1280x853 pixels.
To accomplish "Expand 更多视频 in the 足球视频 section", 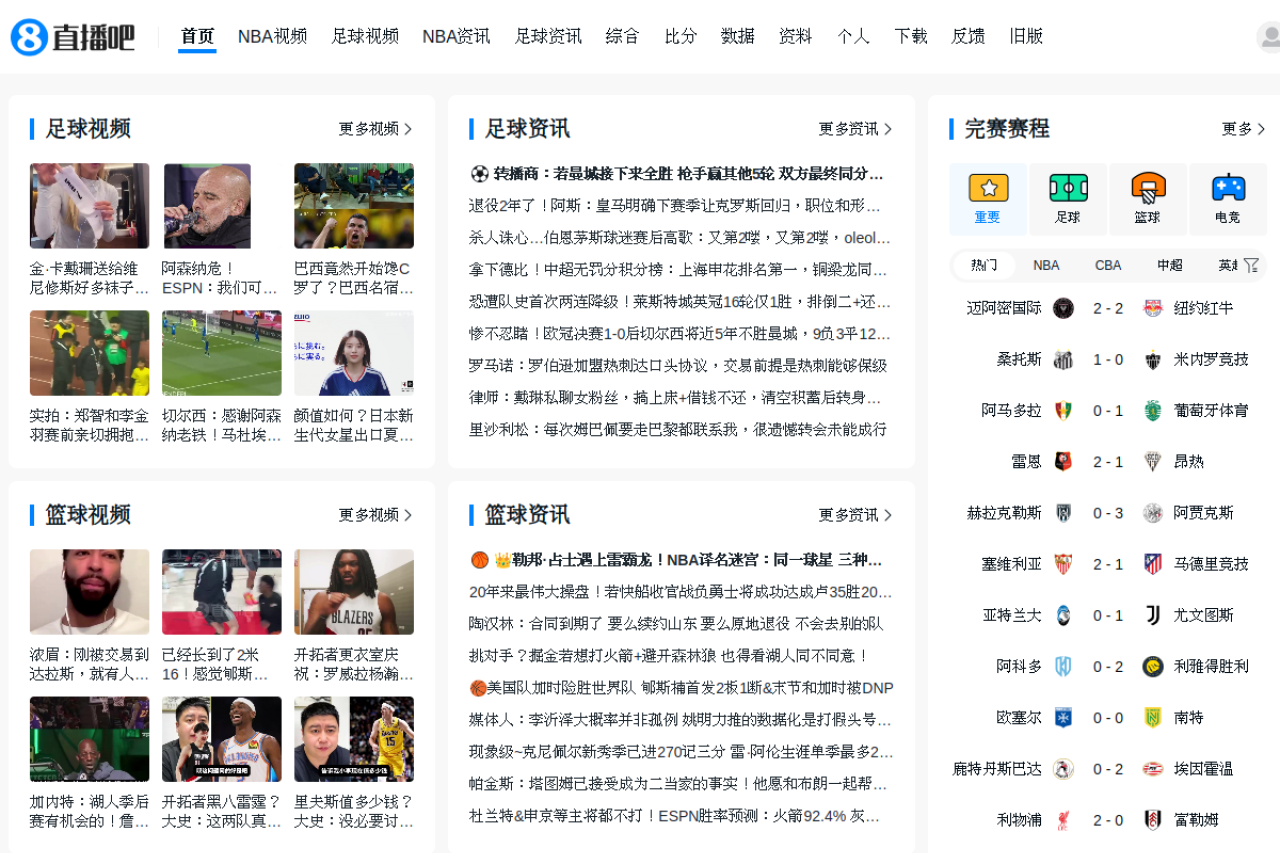I will [x=375, y=129].
